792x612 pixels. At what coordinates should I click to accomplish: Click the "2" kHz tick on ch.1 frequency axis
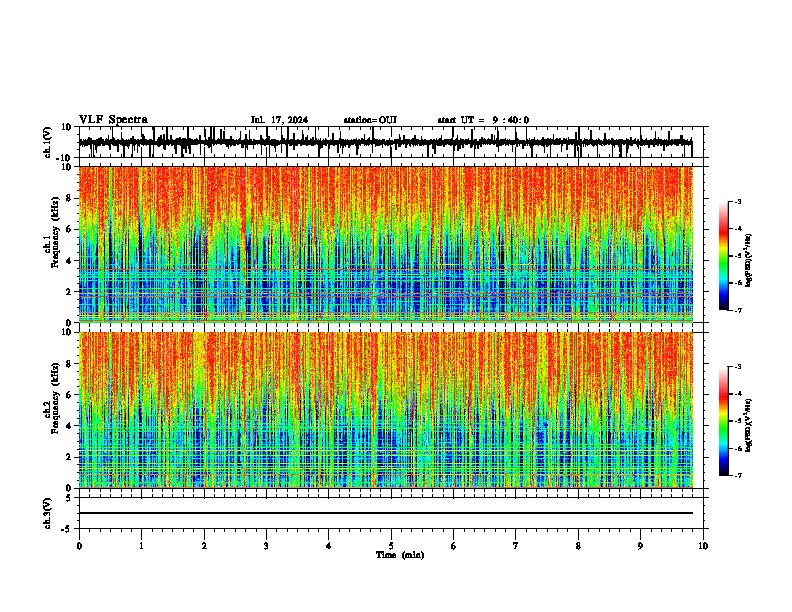(69, 291)
